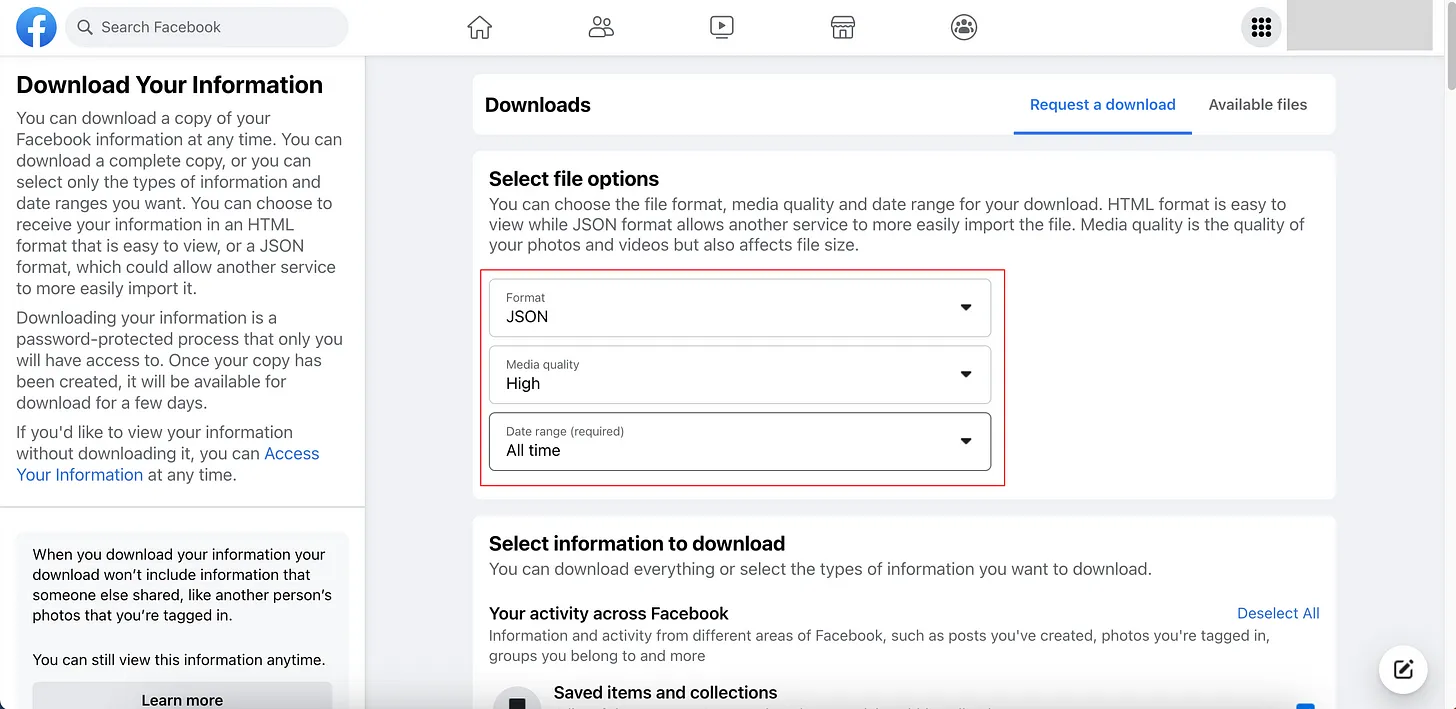Open the nine-dot menu grid icon
This screenshot has width=1456, height=709.
(1261, 28)
